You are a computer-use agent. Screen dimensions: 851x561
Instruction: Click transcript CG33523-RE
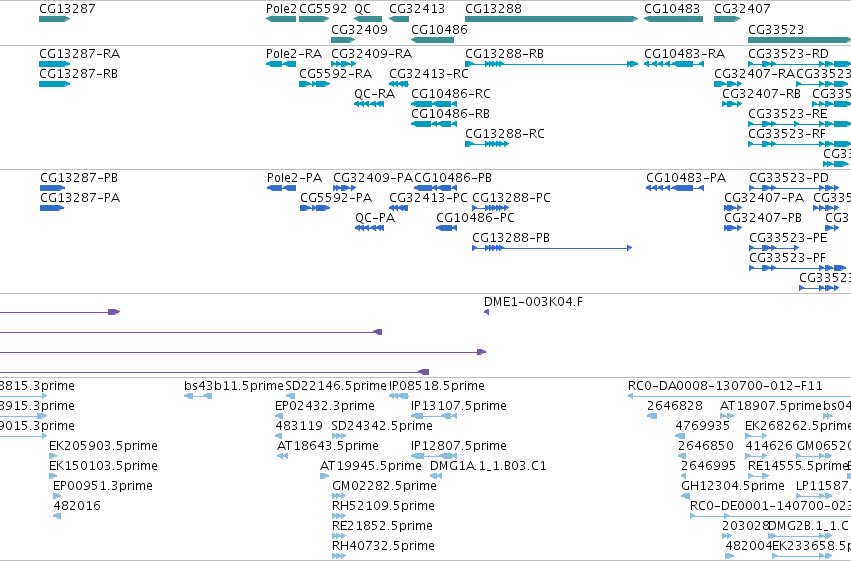pyautogui.click(x=788, y=114)
